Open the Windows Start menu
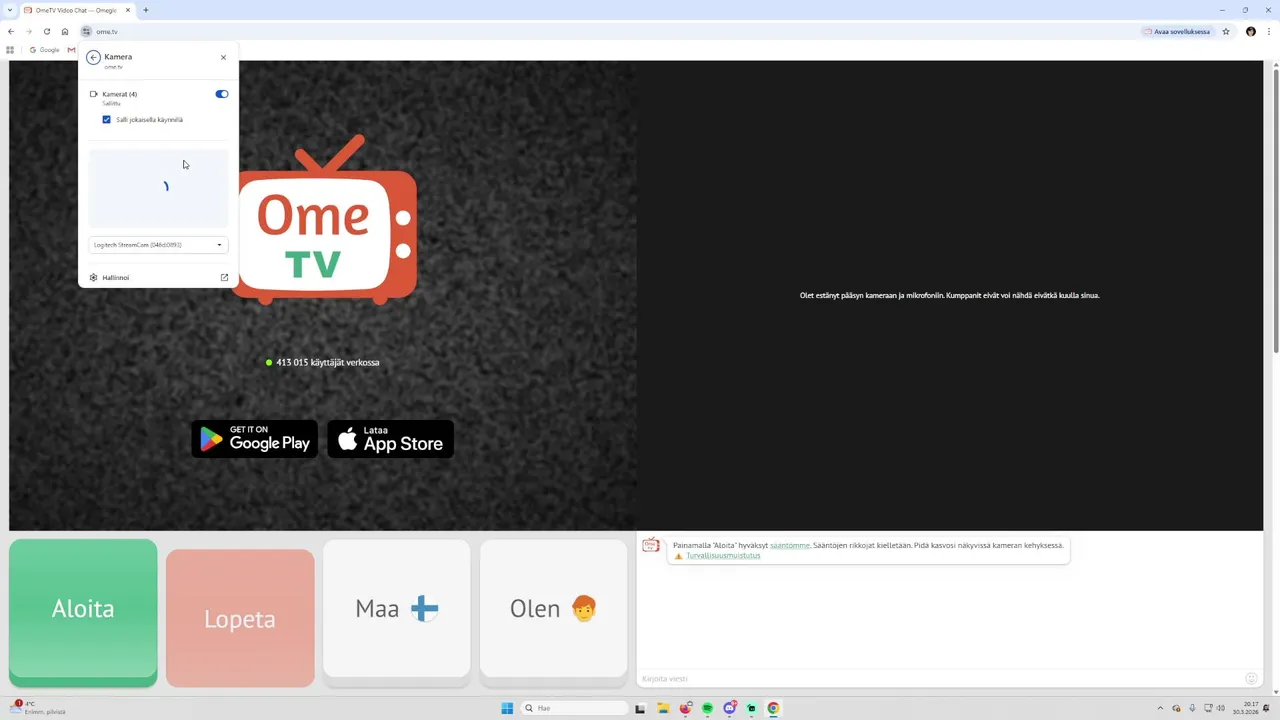Image resolution: width=1280 pixels, height=720 pixels. [x=507, y=708]
